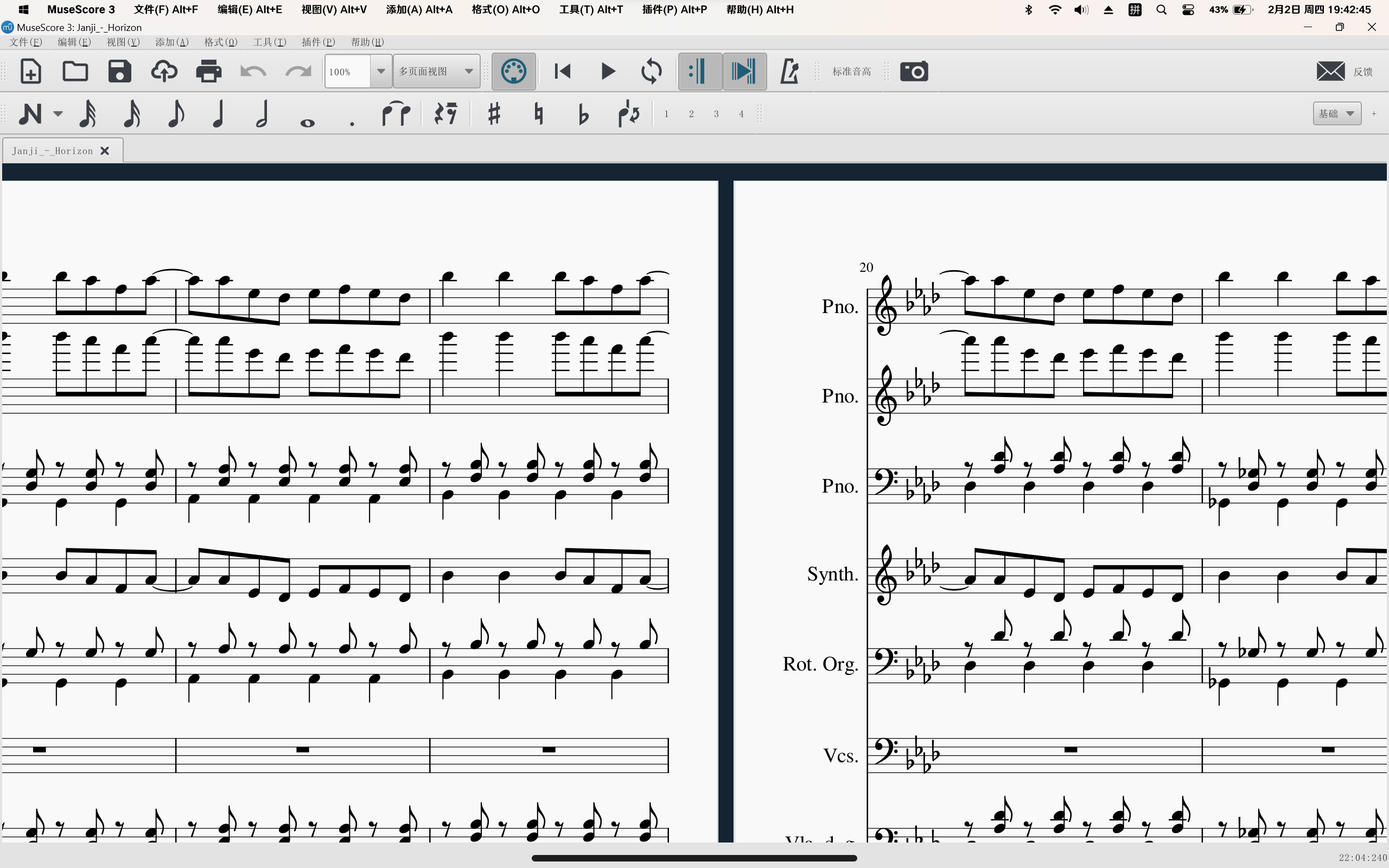
Task: Open the Bluetooth status icon
Action: click(1029, 10)
